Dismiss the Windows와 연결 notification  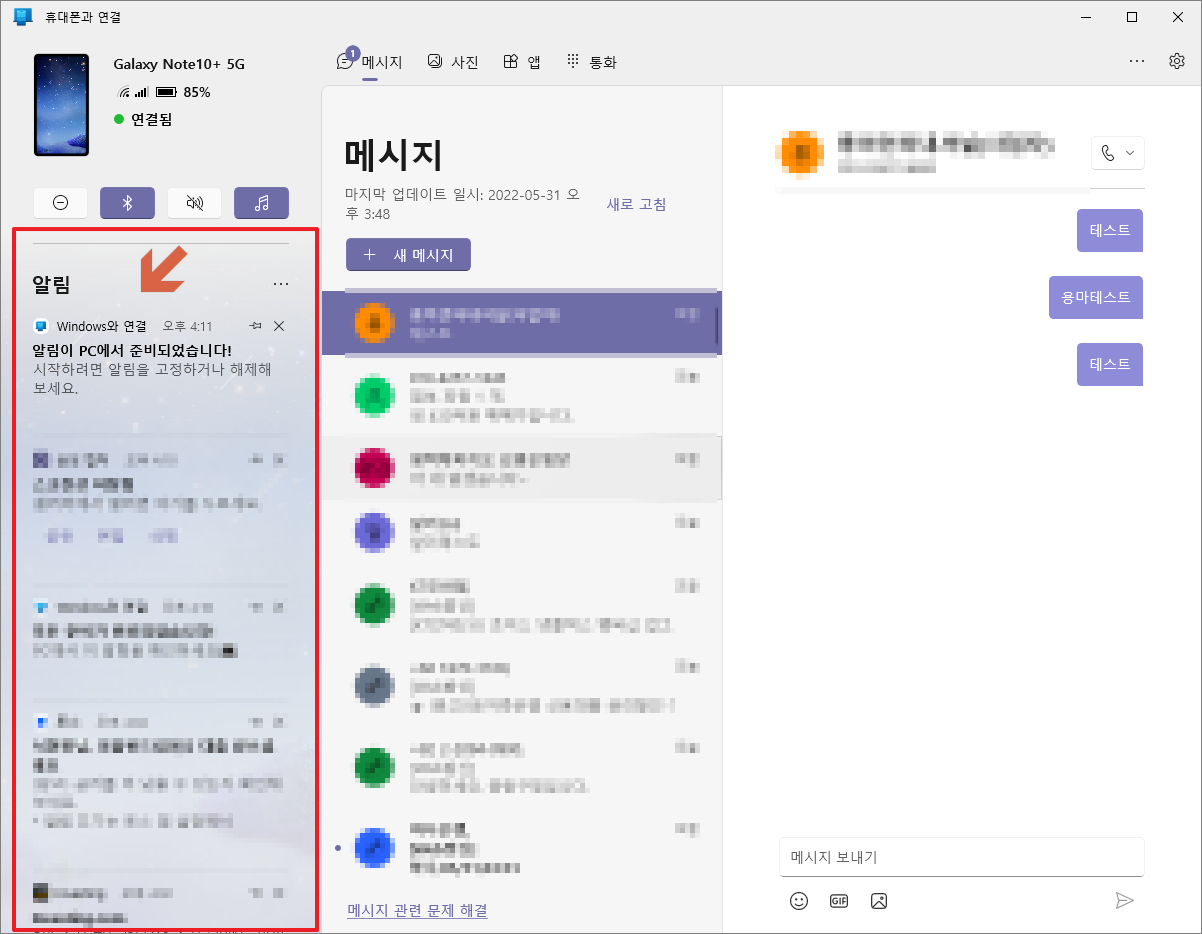(279, 326)
